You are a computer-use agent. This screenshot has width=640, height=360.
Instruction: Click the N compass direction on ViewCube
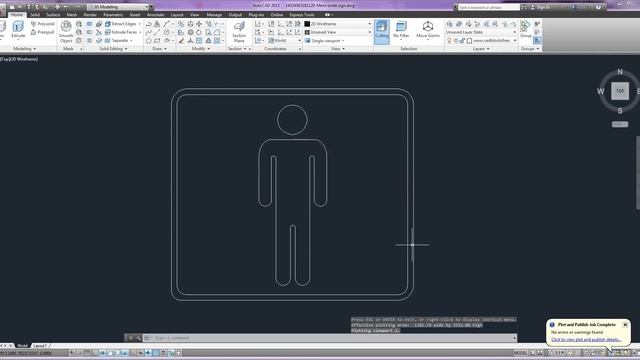[x=620, y=72]
